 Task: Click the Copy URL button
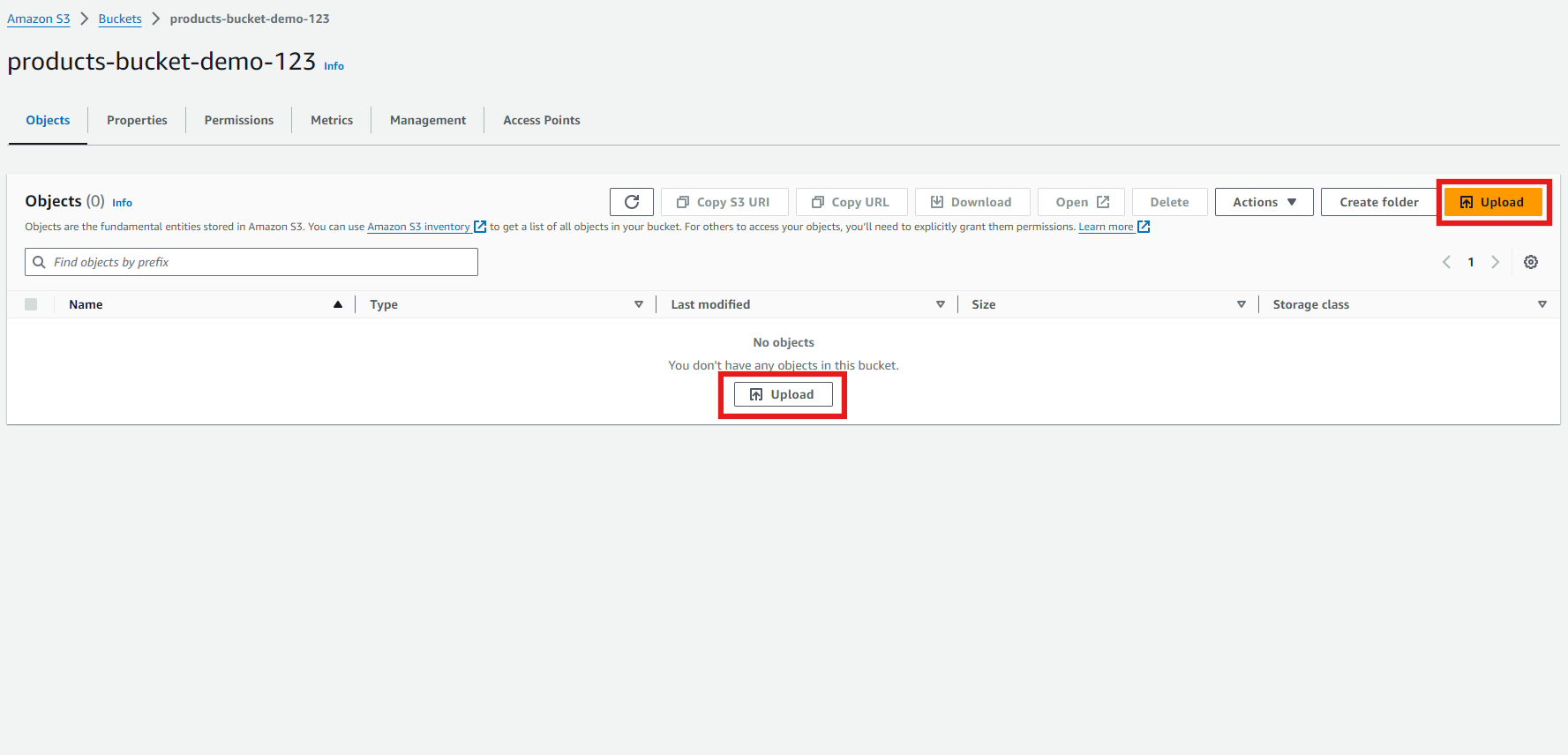coord(852,202)
